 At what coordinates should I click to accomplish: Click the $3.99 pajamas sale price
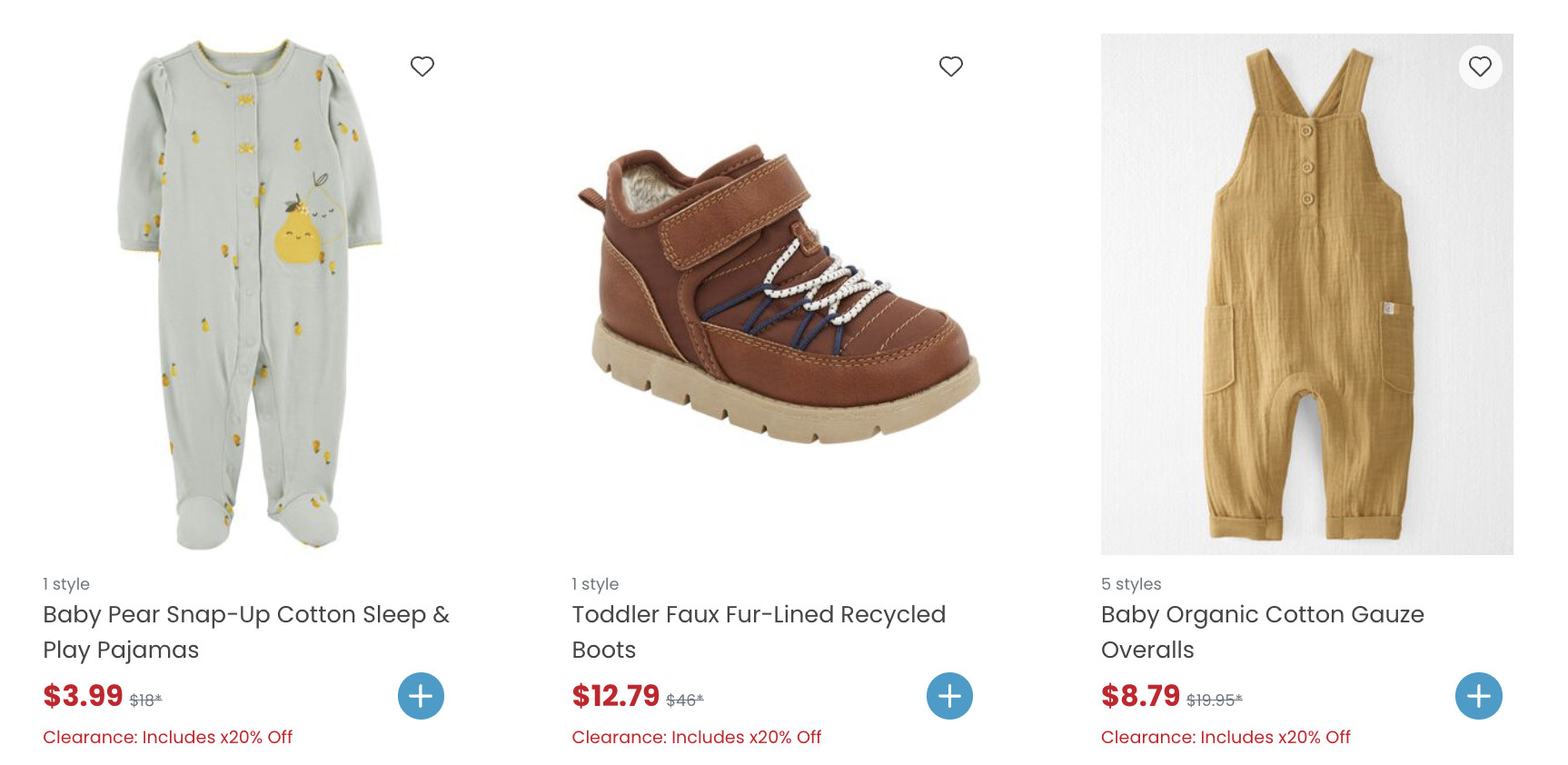point(83,696)
